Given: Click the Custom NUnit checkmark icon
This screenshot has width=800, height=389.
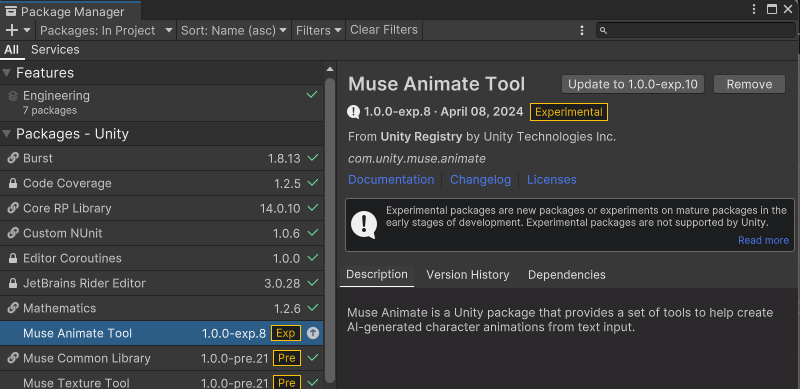Looking at the screenshot, I should 313,233.
